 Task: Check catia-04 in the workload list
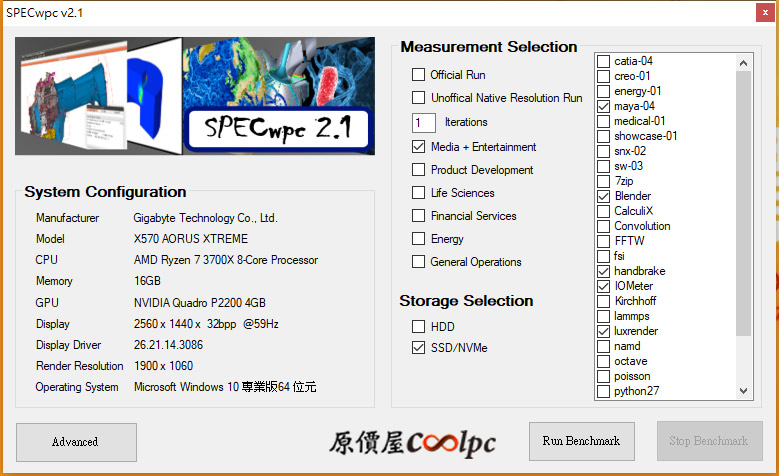point(603,61)
